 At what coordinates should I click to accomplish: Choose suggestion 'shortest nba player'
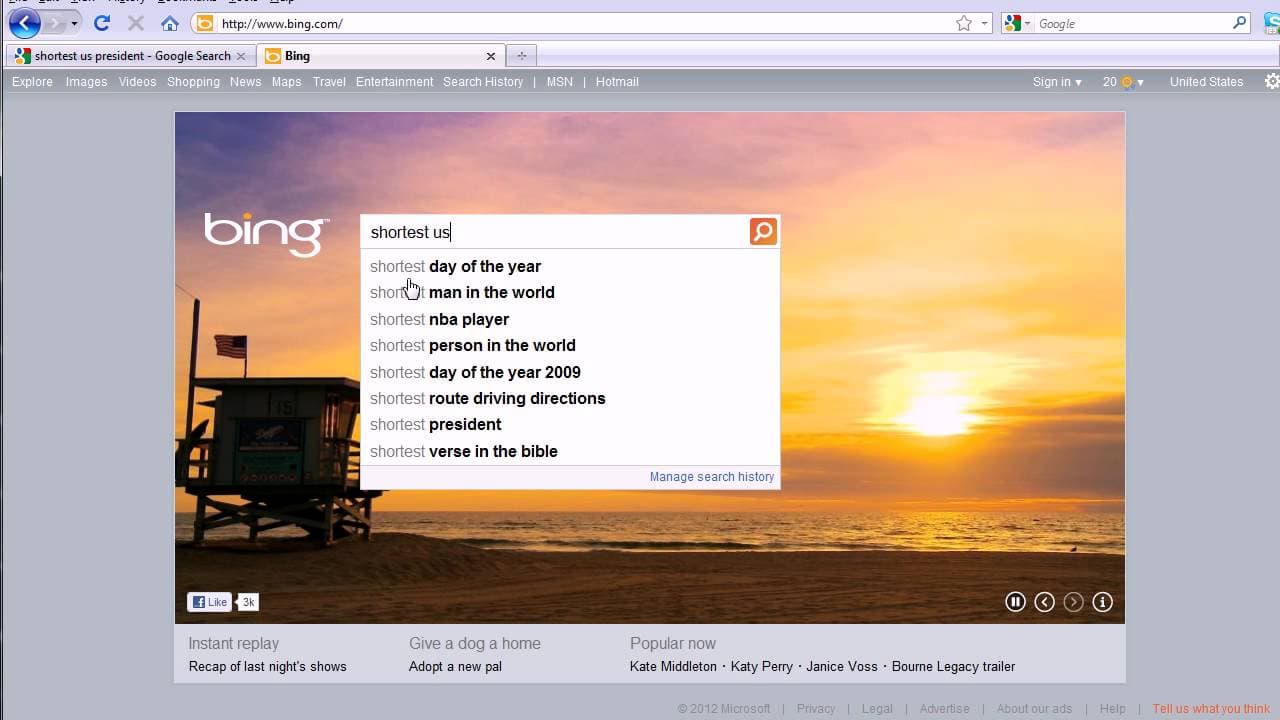point(570,319)
